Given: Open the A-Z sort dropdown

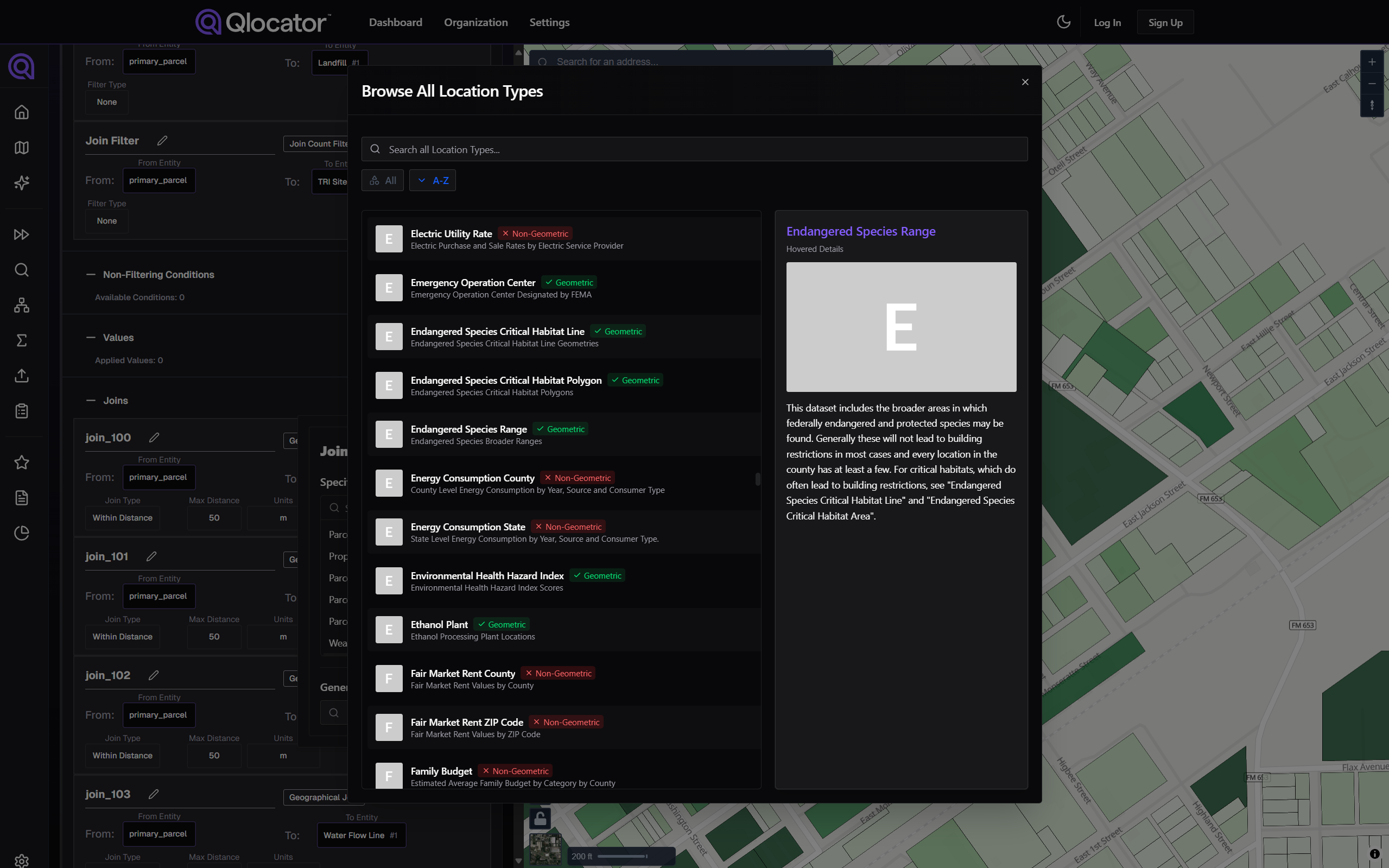Looking at the screenshot, I should (432, 180).
